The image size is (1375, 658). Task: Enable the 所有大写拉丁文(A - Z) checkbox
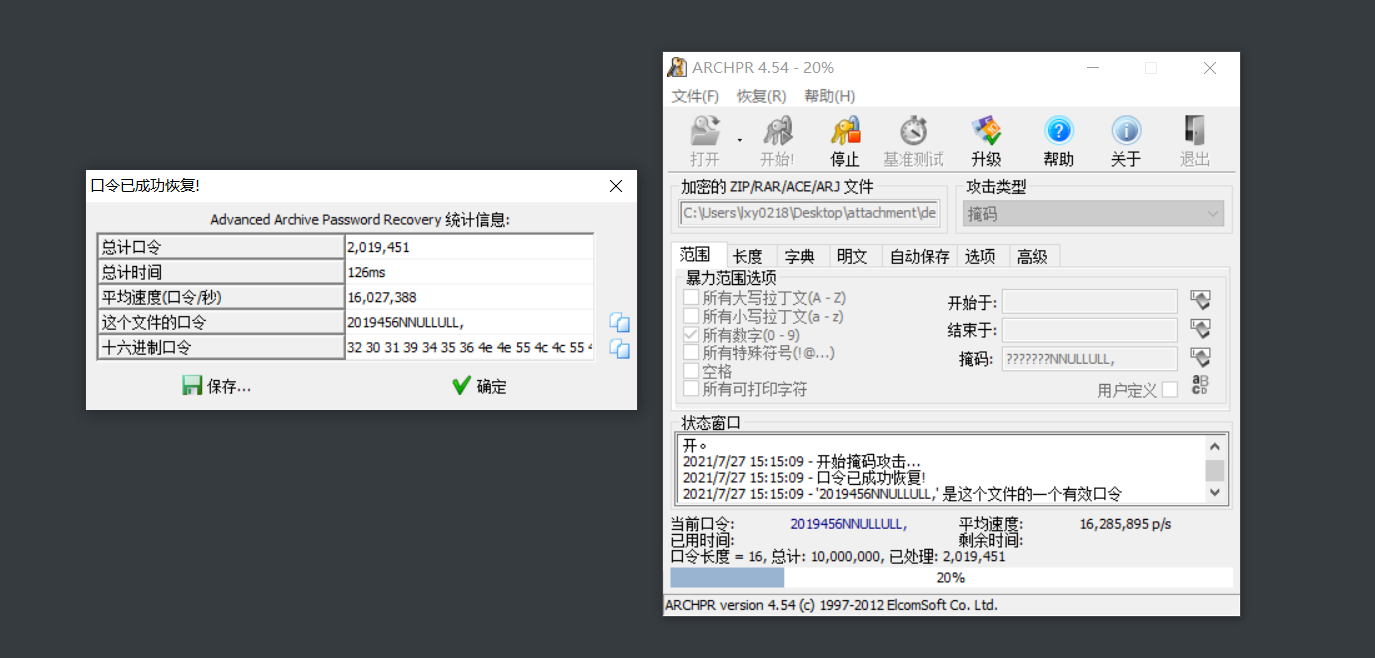pyautogui.click(x=691, y=297)
